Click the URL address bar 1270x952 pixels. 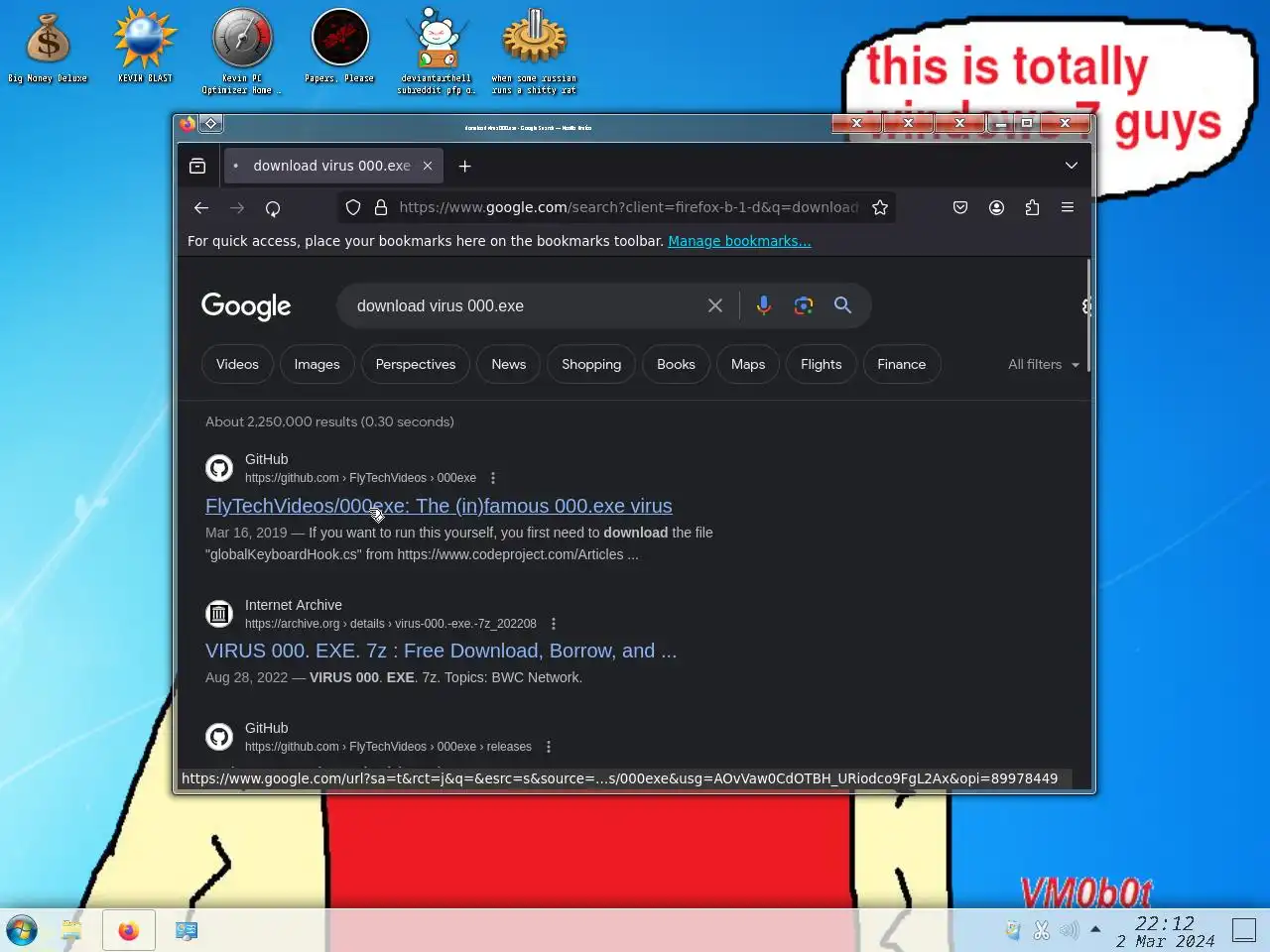(x=629, y=207)
